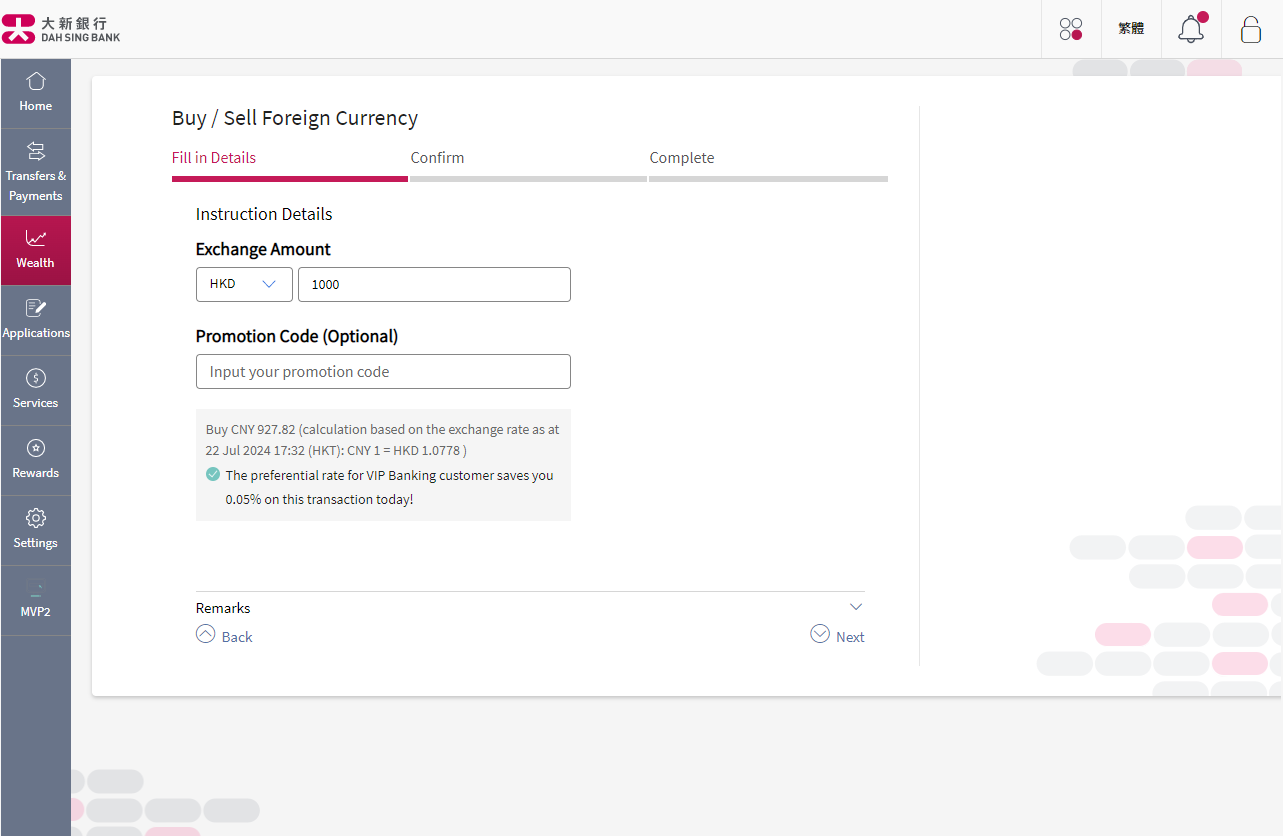The image size is (1283, 836).
Task: Open the Services sidebar item
Action: [36, 390]
